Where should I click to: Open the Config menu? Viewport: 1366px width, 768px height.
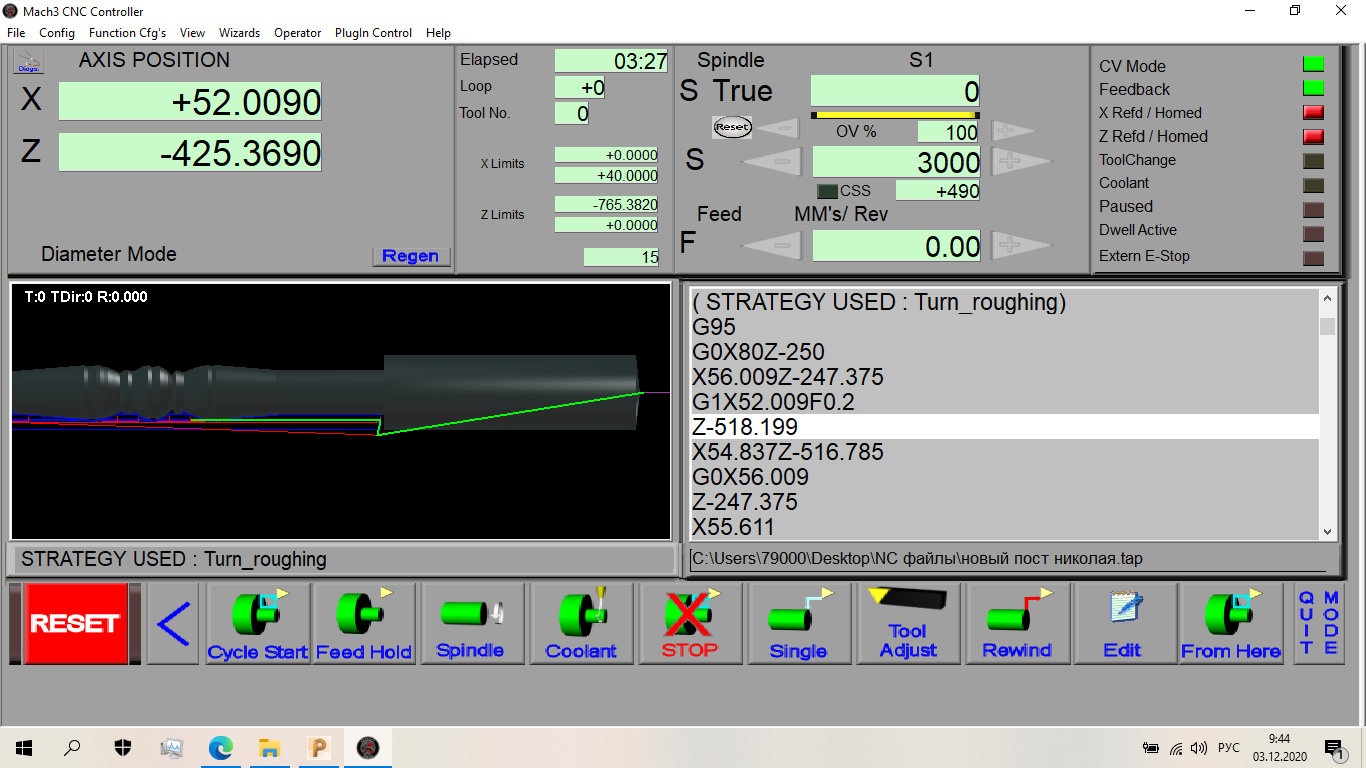click(x=57, y=33)
